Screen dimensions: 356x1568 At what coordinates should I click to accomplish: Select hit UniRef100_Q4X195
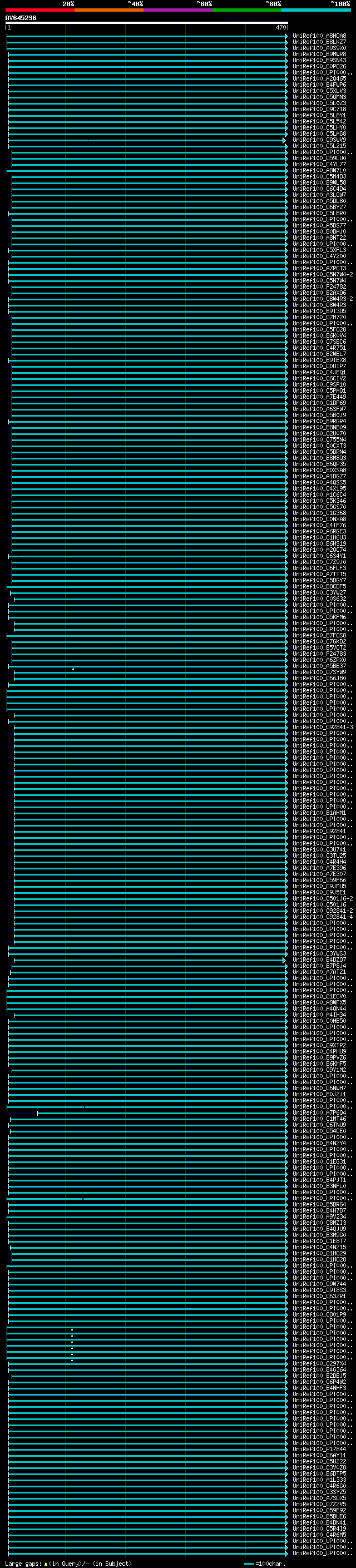(x=319, y=488)
